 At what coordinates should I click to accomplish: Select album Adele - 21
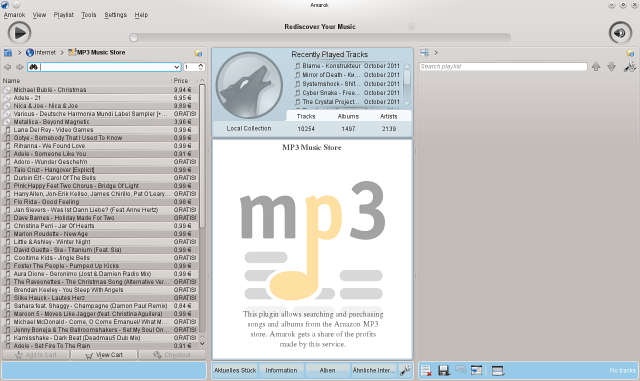pyautogui.click(x=100, y=98)
